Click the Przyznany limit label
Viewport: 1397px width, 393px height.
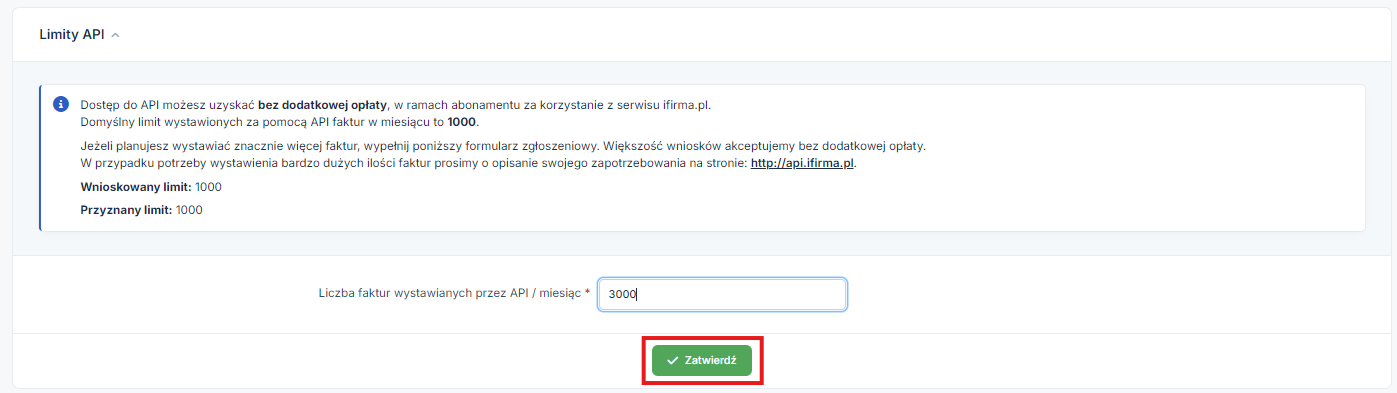126,210
